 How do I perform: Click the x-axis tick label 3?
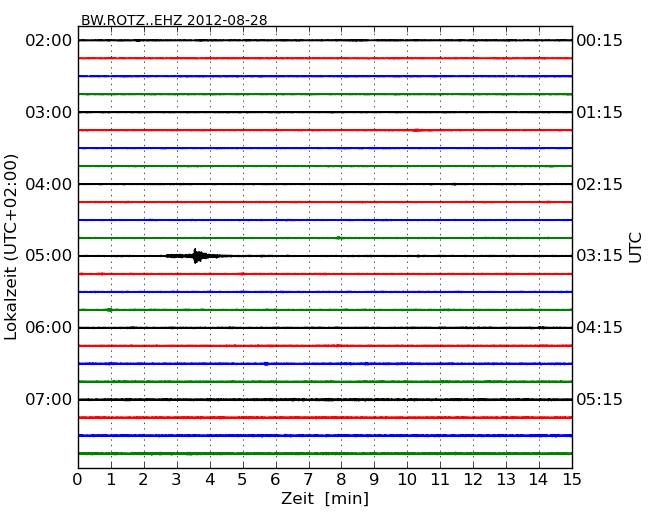click(177, 480)
